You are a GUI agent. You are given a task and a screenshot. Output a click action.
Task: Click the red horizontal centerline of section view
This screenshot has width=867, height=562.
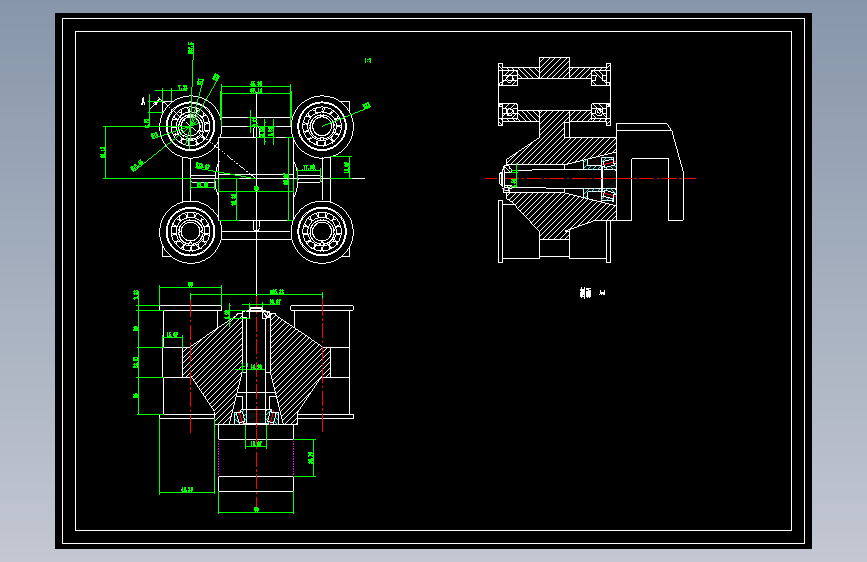coord(590,178)
